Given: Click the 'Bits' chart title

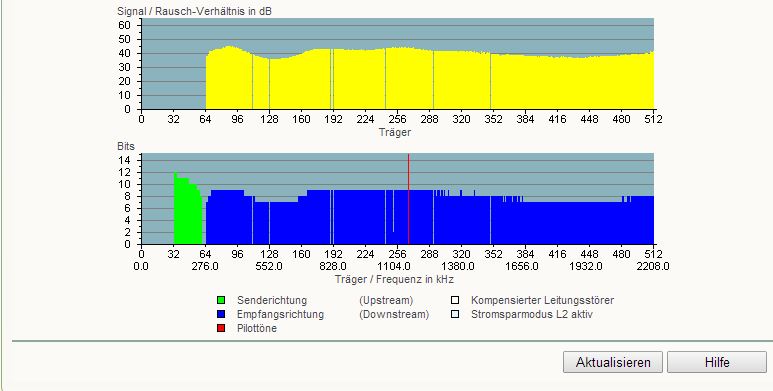Looking at the screenshot, I should click(x=126, y=146).
